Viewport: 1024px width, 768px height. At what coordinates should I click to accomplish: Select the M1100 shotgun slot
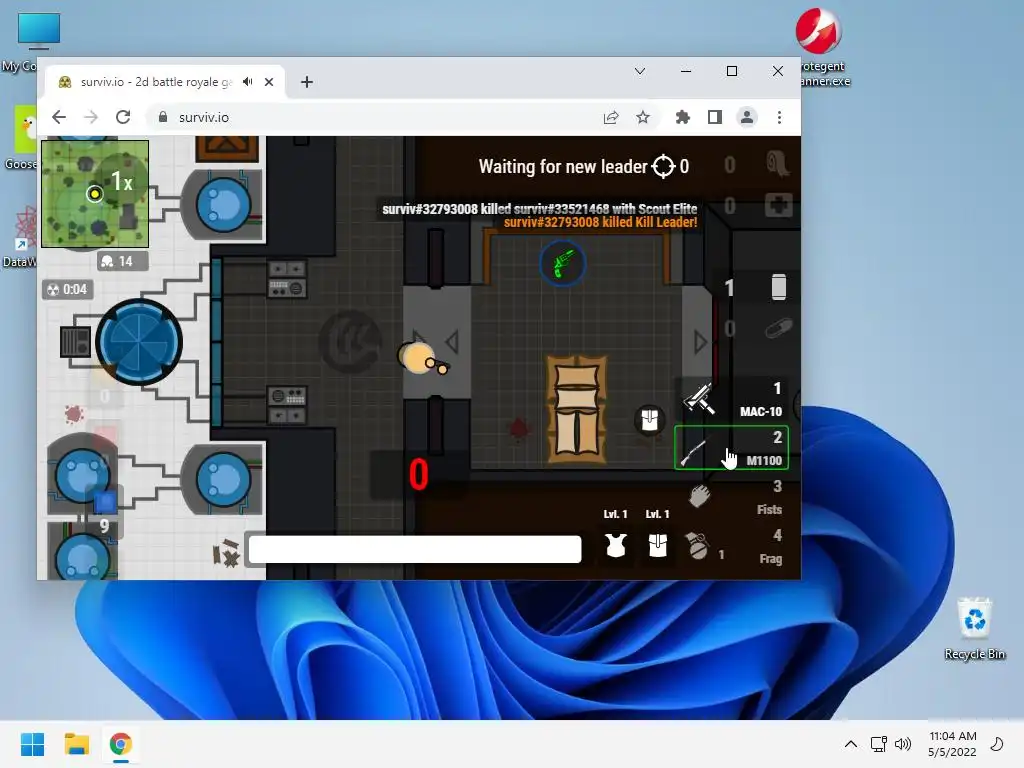(731, 448)
